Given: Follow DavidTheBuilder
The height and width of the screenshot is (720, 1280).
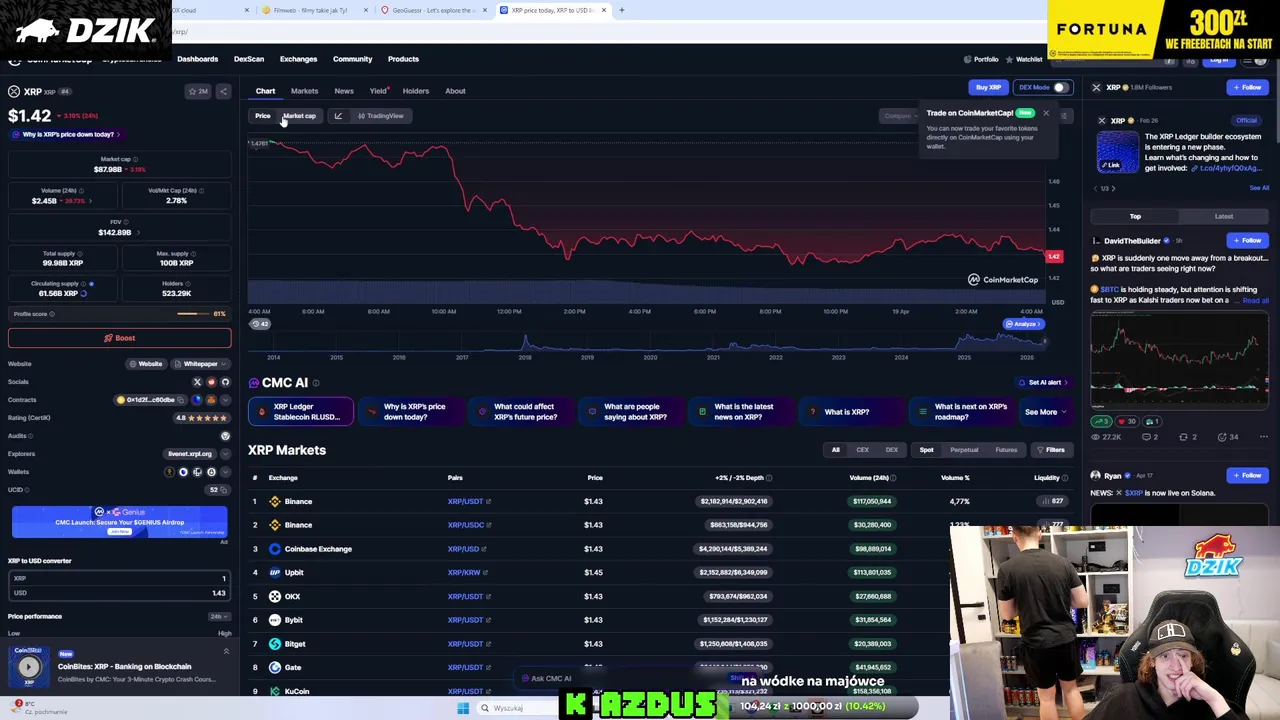Looking at the screenshot, I should click(x=1247, y=241).
